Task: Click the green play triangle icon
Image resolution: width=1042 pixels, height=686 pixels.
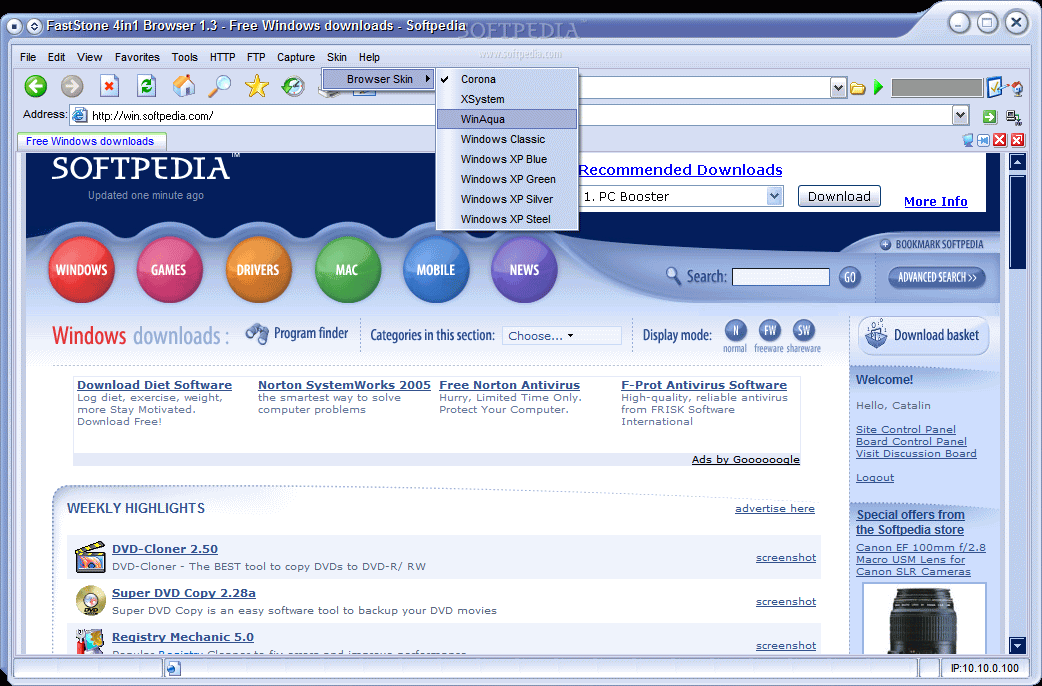Action: click(879, 87)
